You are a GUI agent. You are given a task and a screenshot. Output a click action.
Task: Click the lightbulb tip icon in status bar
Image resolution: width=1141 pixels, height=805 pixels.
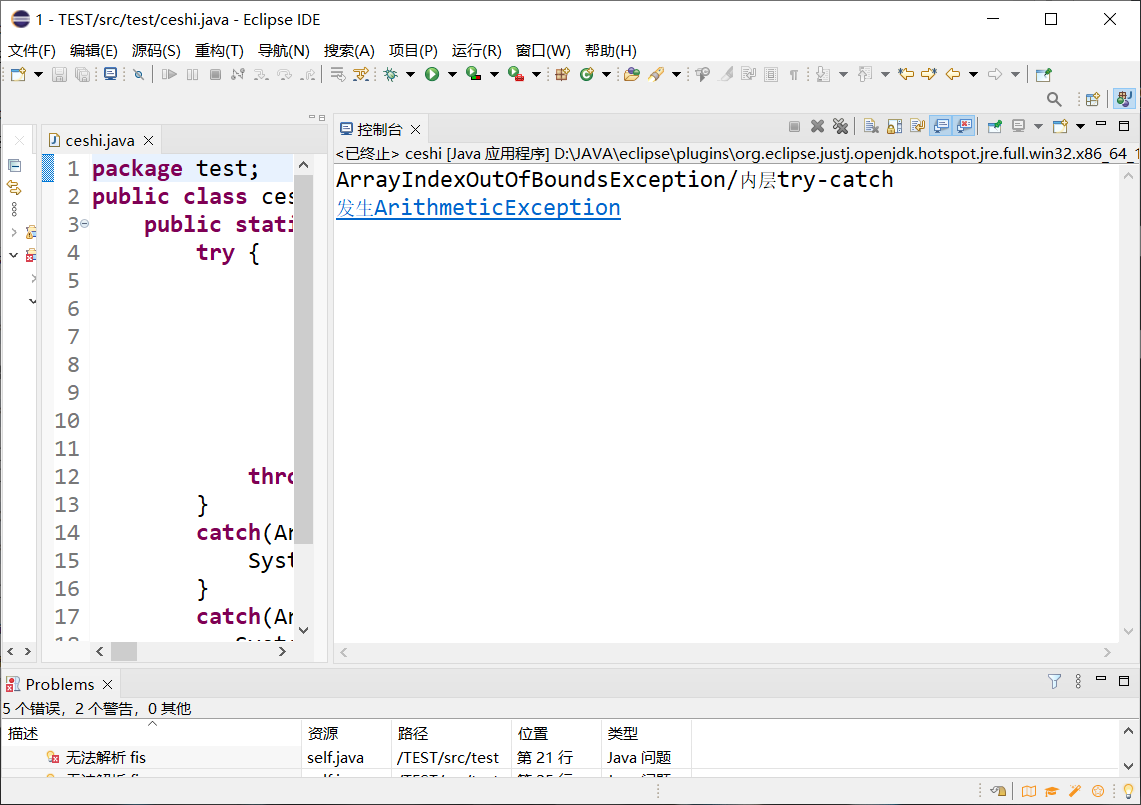tap(1127, 791)
